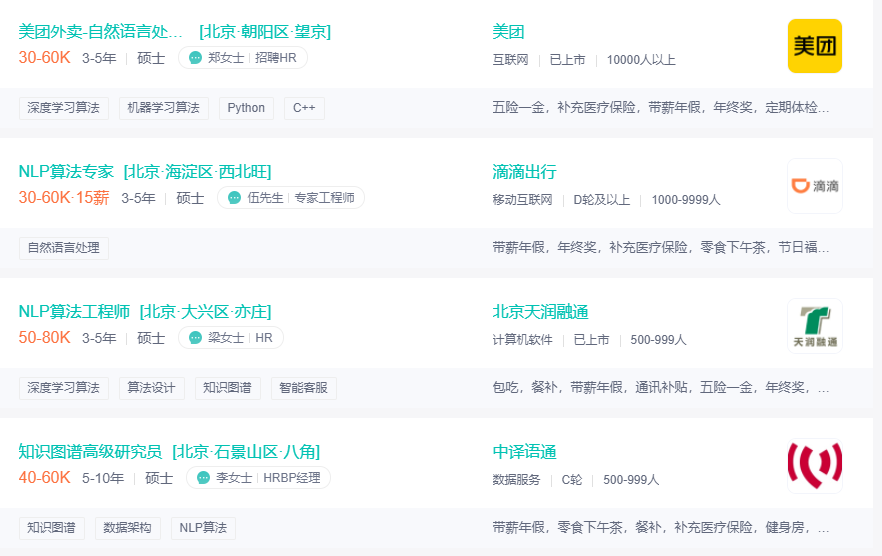
Task: Visit the 中译语通 company page link
Action: click(524, 452)
